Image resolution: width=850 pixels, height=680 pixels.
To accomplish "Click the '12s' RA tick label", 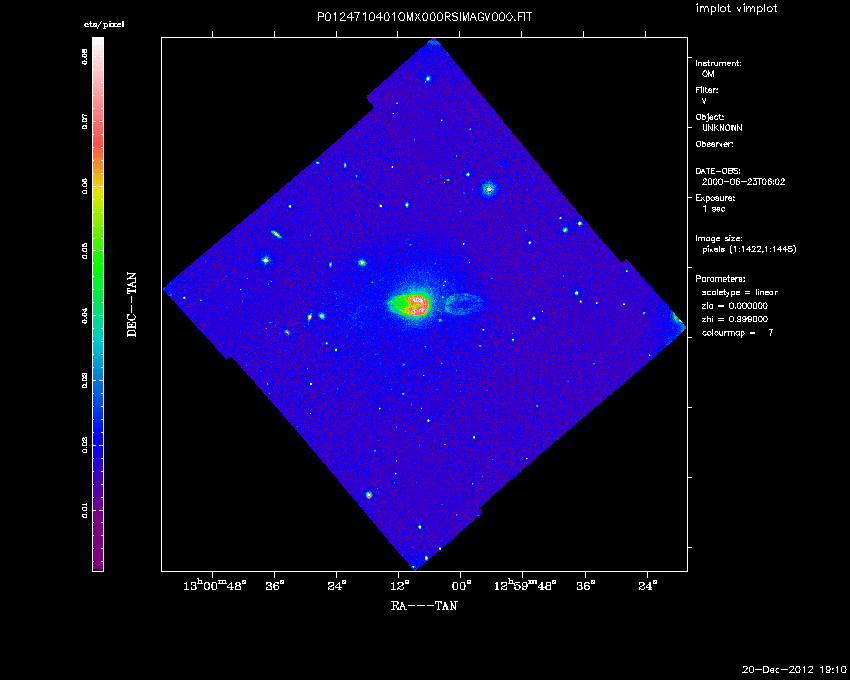I will coord(399,586).
